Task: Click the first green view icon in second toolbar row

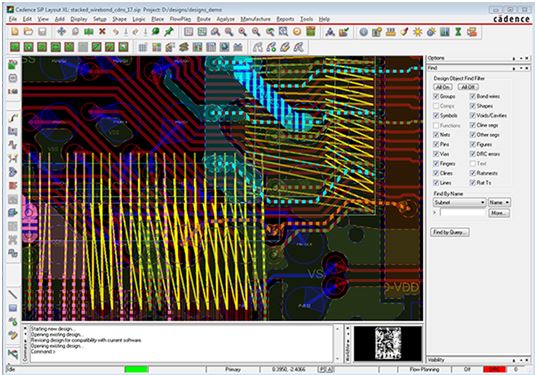Action: 15,47
